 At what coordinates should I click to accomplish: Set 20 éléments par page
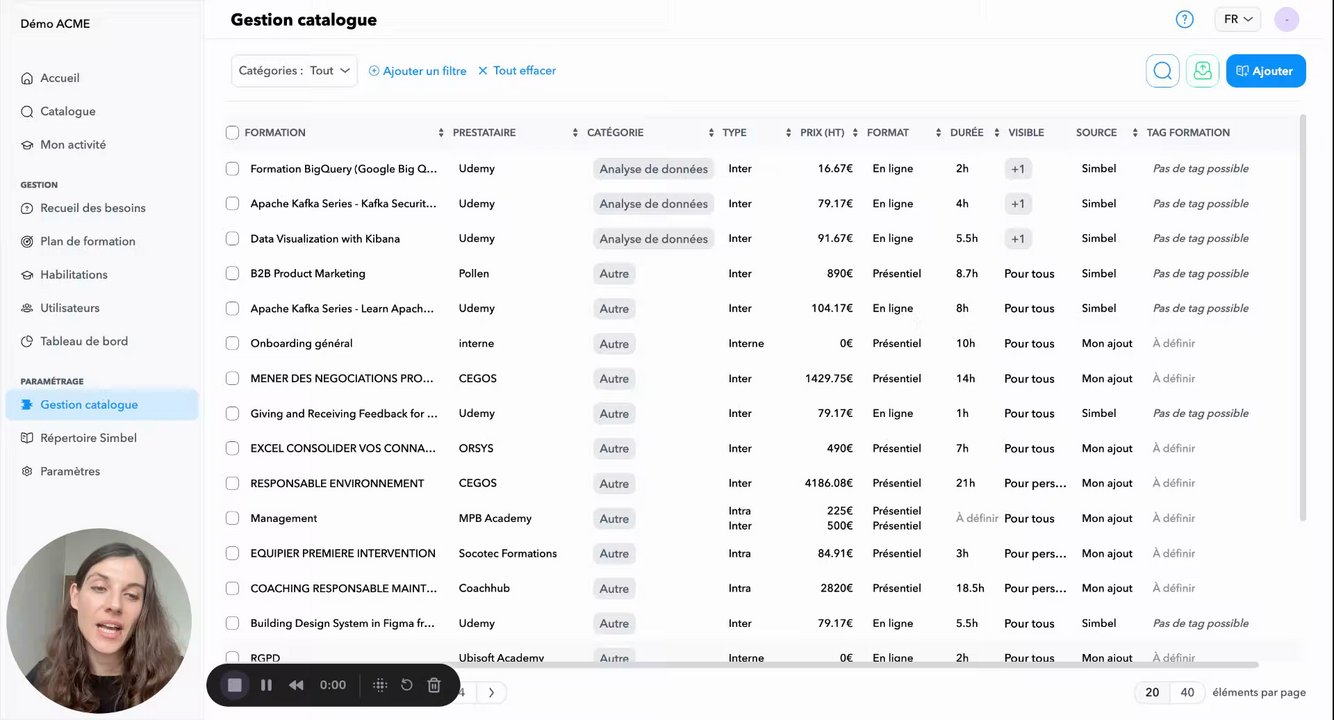(x=1152, y=692)
